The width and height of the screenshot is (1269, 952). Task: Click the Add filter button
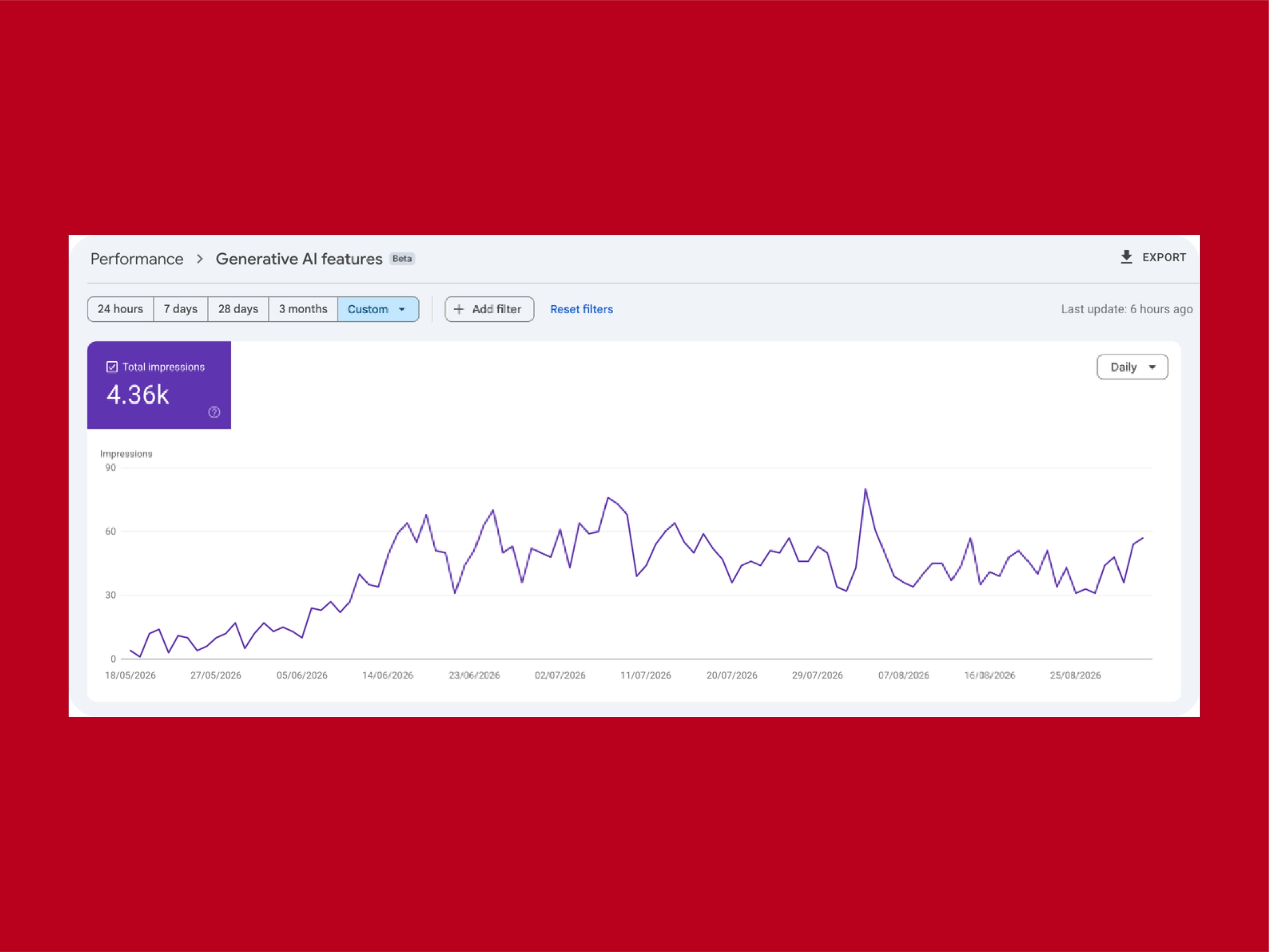(x=489, y=309)
